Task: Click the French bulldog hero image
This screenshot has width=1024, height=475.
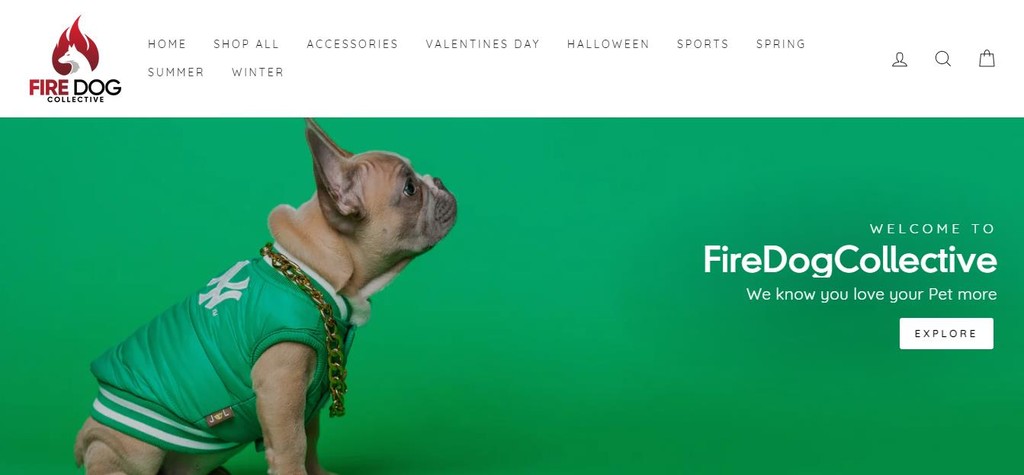Action: [x=268, y=297]
